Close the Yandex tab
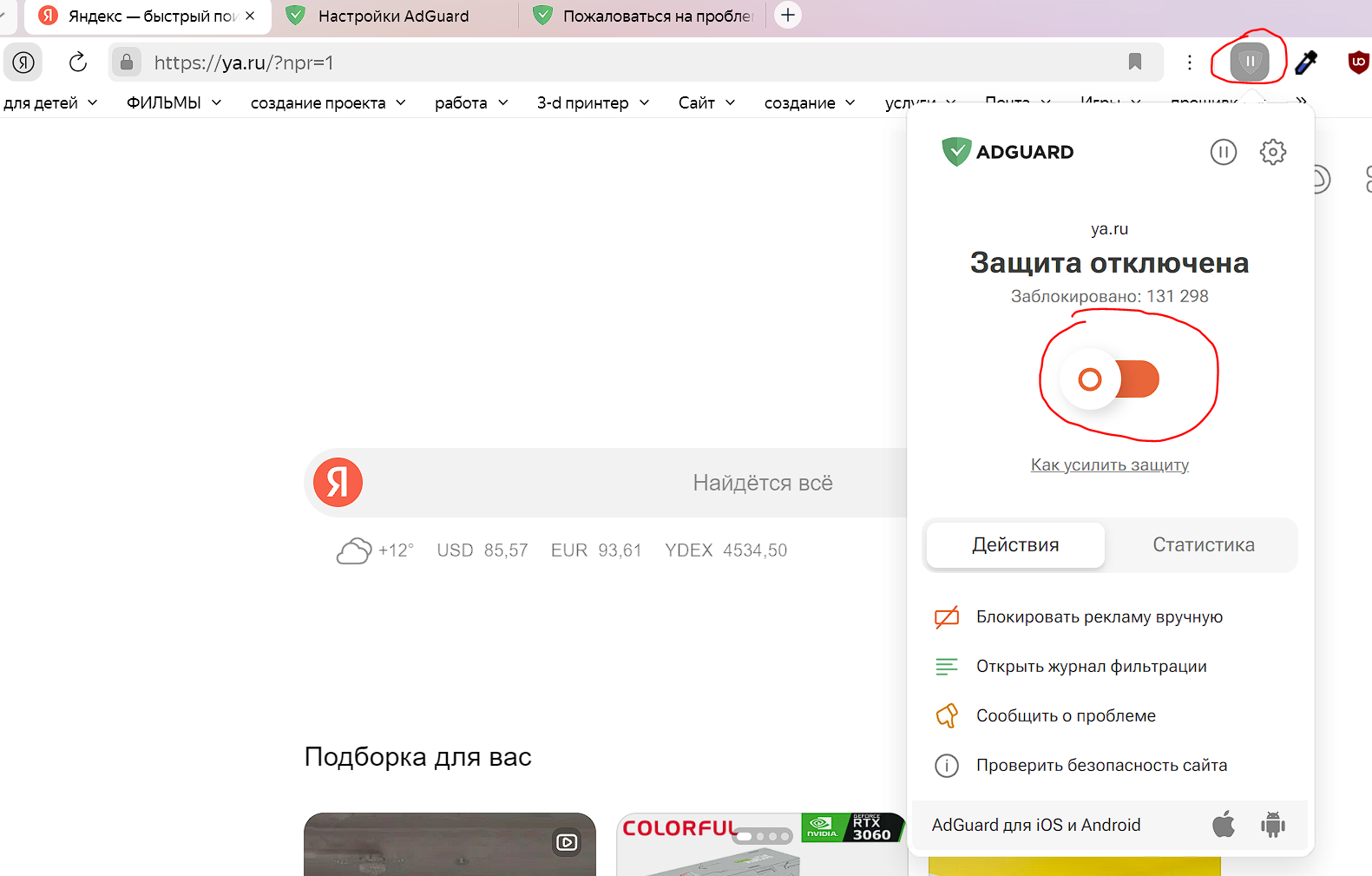Image resolution: width=1372 pixels, height=876 pixels. [250, 16]
